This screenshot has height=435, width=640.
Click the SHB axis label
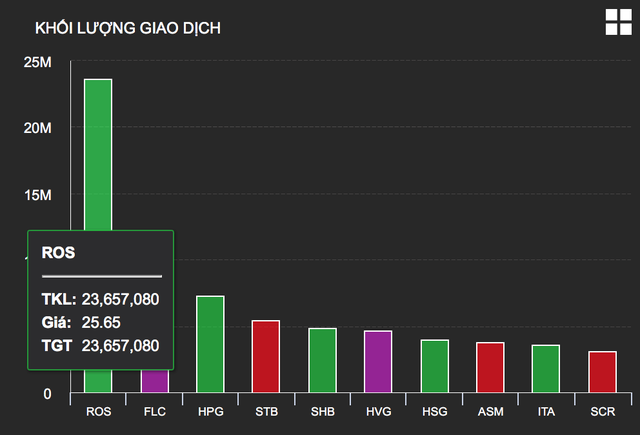click(x=322, y=411)
